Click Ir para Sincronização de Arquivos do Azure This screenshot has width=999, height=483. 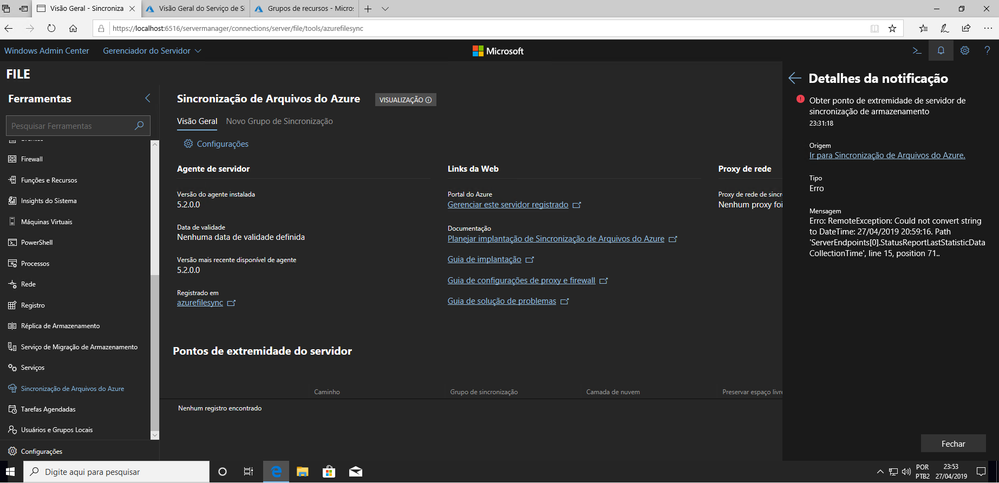(887, 155)
